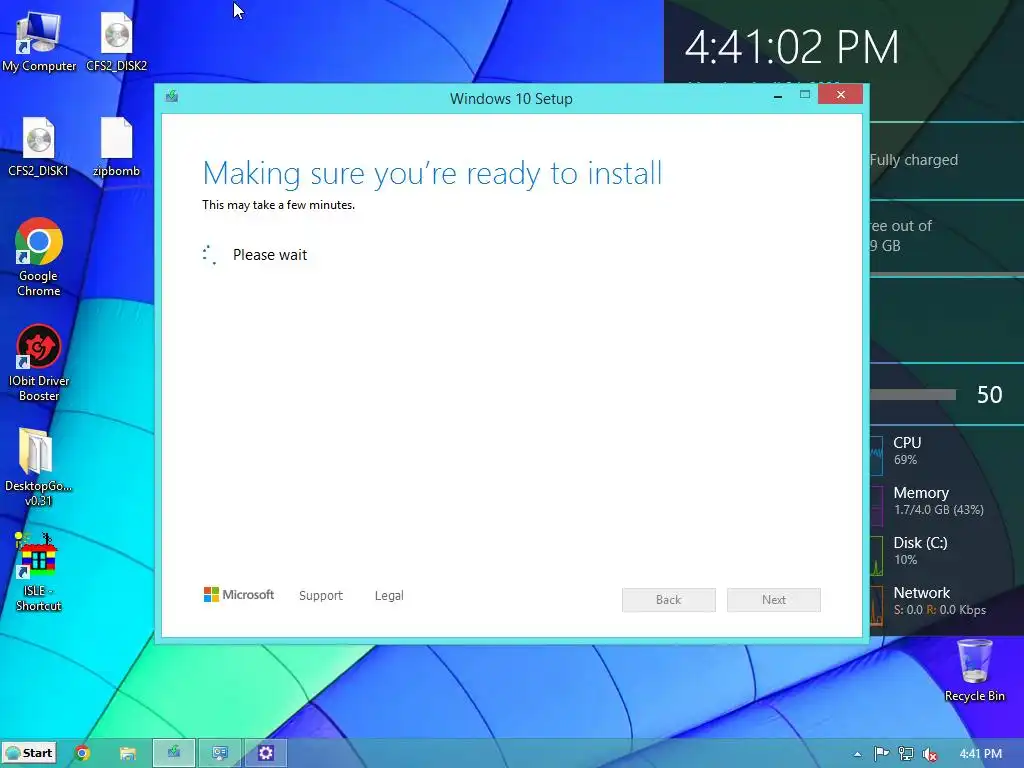
Task: Click the large 4:41:02 PM clock gadget
Action: coord(792,47)
